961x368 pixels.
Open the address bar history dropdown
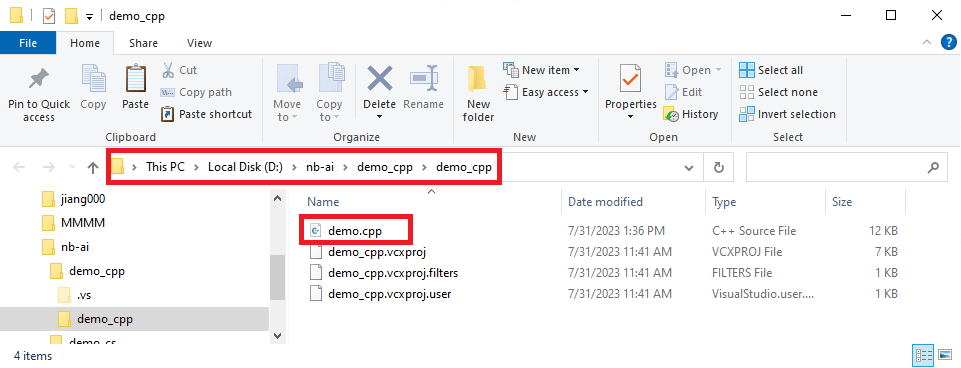tap(689, 167)
